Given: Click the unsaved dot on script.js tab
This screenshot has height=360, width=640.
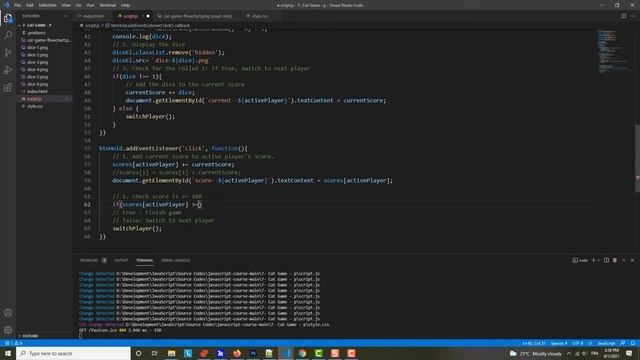Looking at the screenshot, I should click(148, 16).
